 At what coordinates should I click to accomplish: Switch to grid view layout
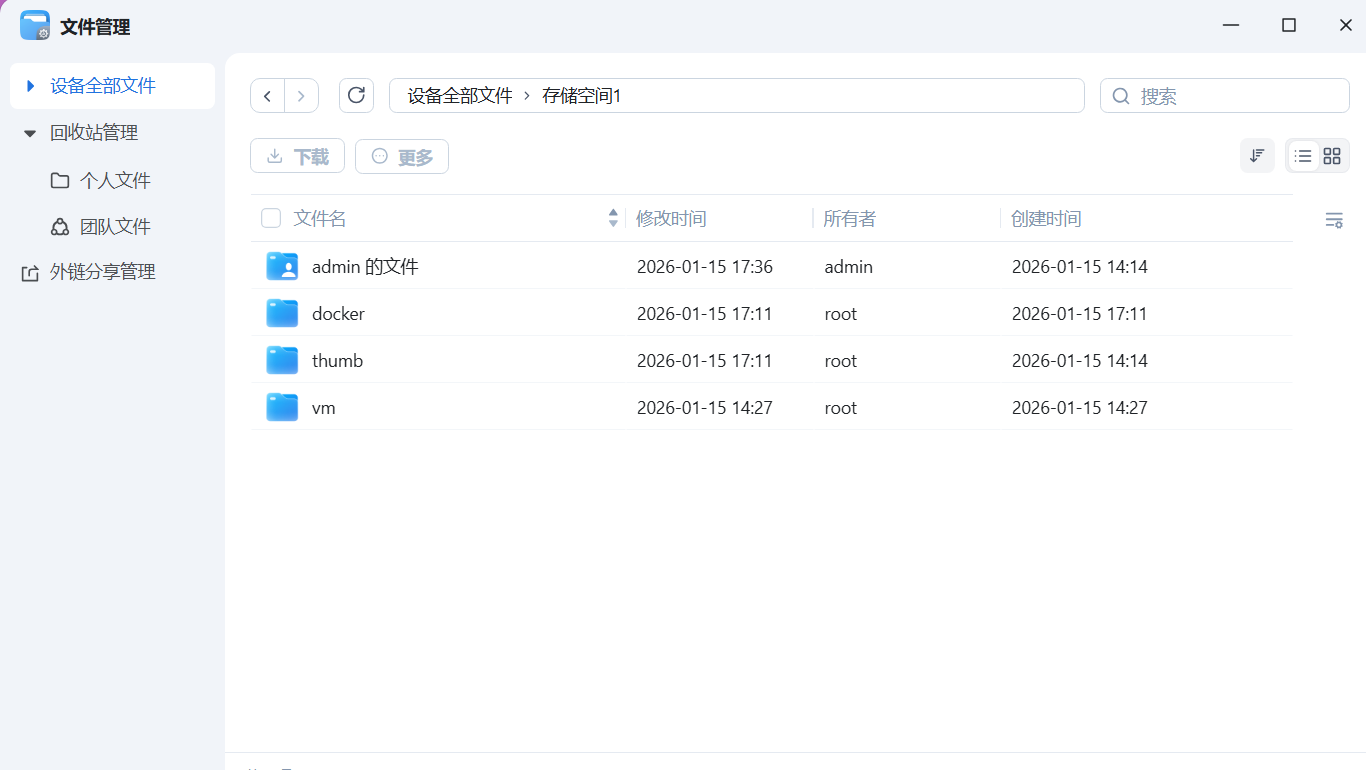1332,156
